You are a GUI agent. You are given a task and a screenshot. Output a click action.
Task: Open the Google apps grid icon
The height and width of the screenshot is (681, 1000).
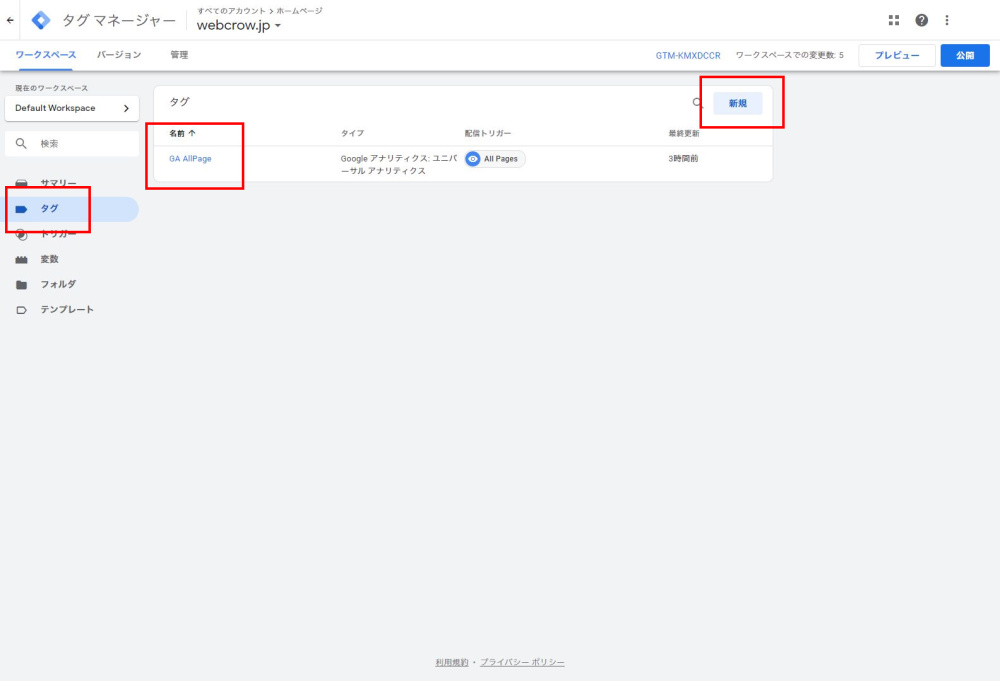893,20
